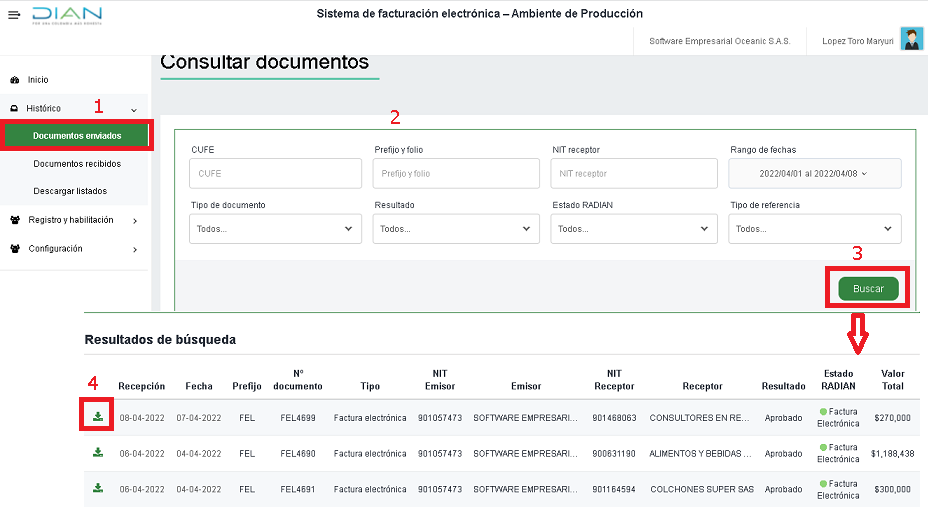928x507 pixels.
Task: Click the CUFE text field
Action: [275, 174]
